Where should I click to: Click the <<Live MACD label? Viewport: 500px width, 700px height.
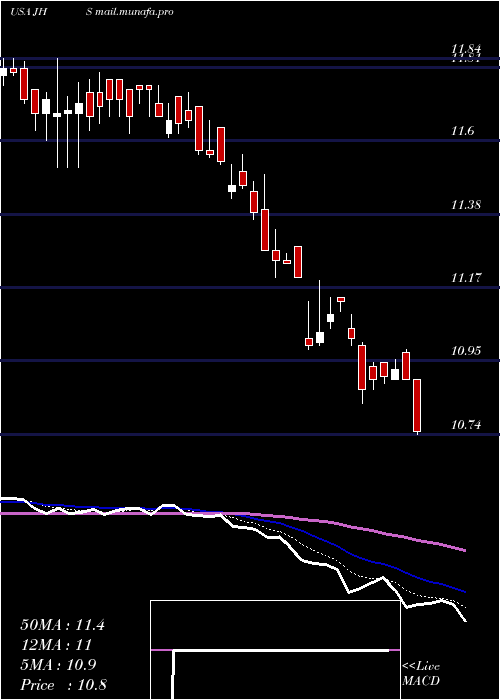coord(421,673)
